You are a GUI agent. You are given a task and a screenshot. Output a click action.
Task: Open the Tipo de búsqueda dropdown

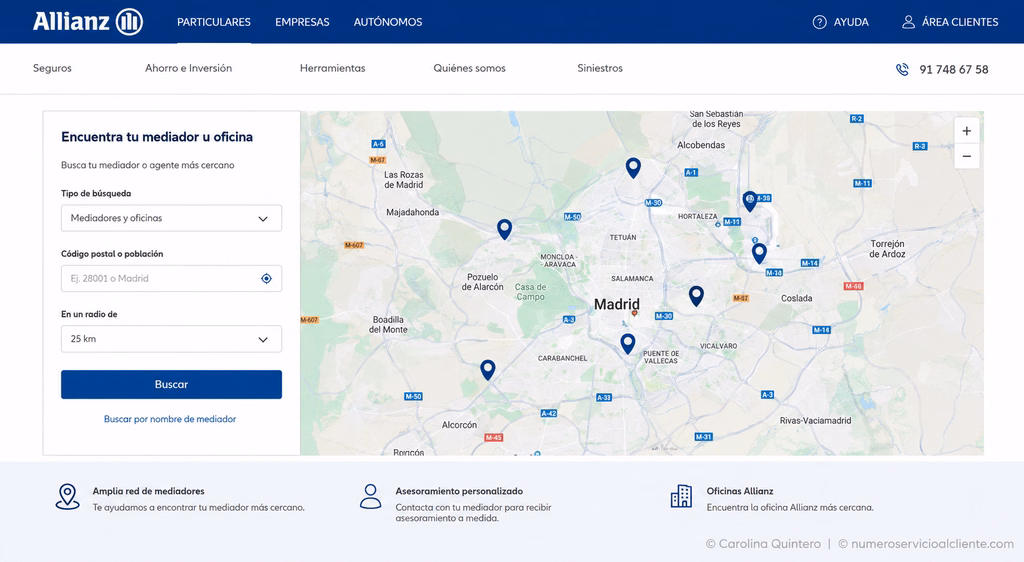tap(171, 218)
